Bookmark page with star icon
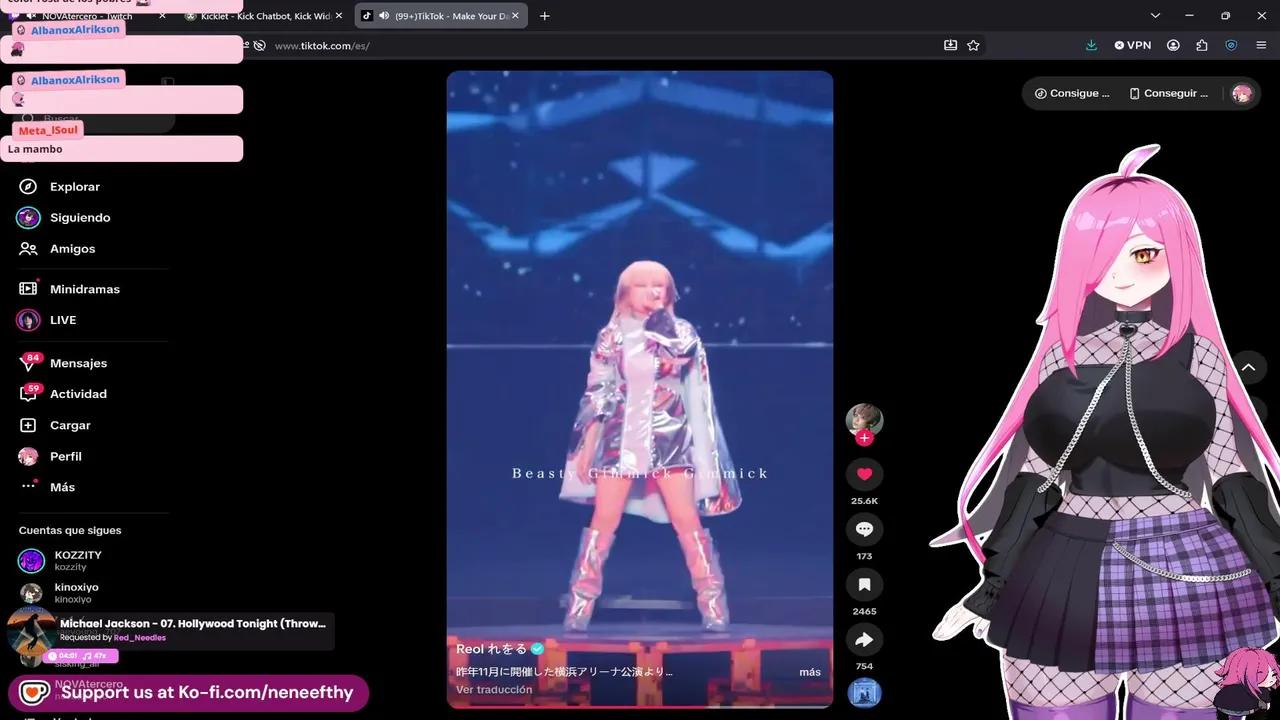 point(973,45)
